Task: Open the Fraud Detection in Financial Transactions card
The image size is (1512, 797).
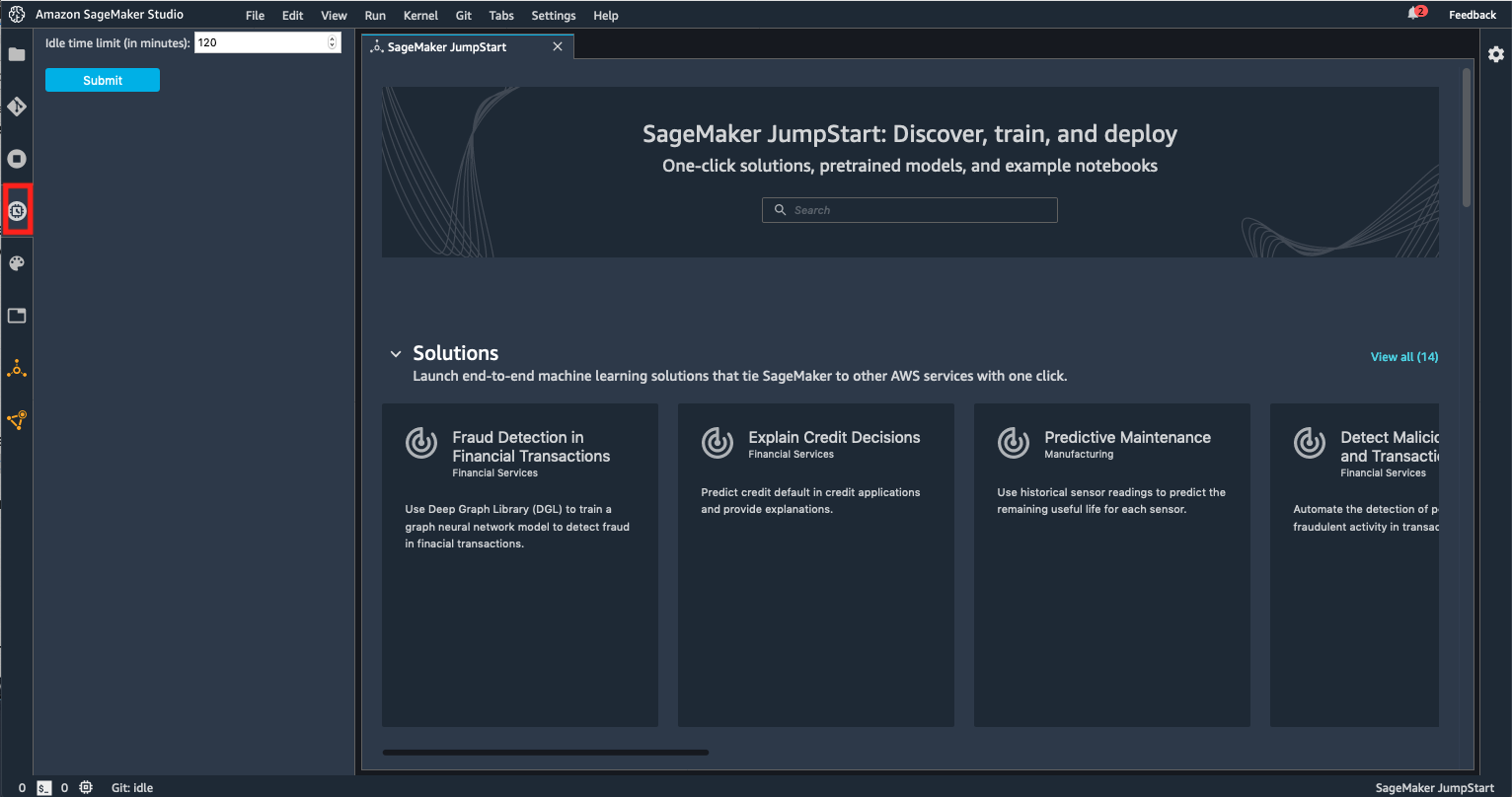Action: pos(520,565)
